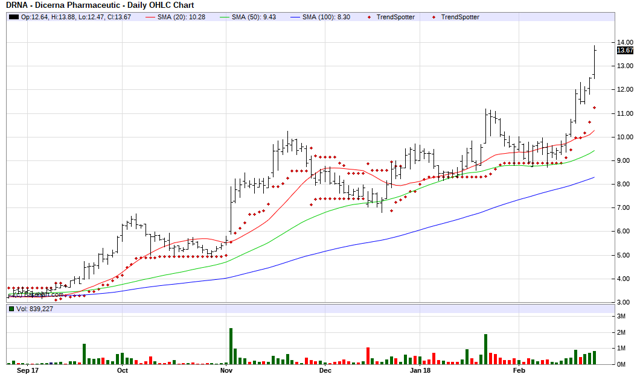Click the 13.00 price axis label
640x389 pixels.
[625, 66]
